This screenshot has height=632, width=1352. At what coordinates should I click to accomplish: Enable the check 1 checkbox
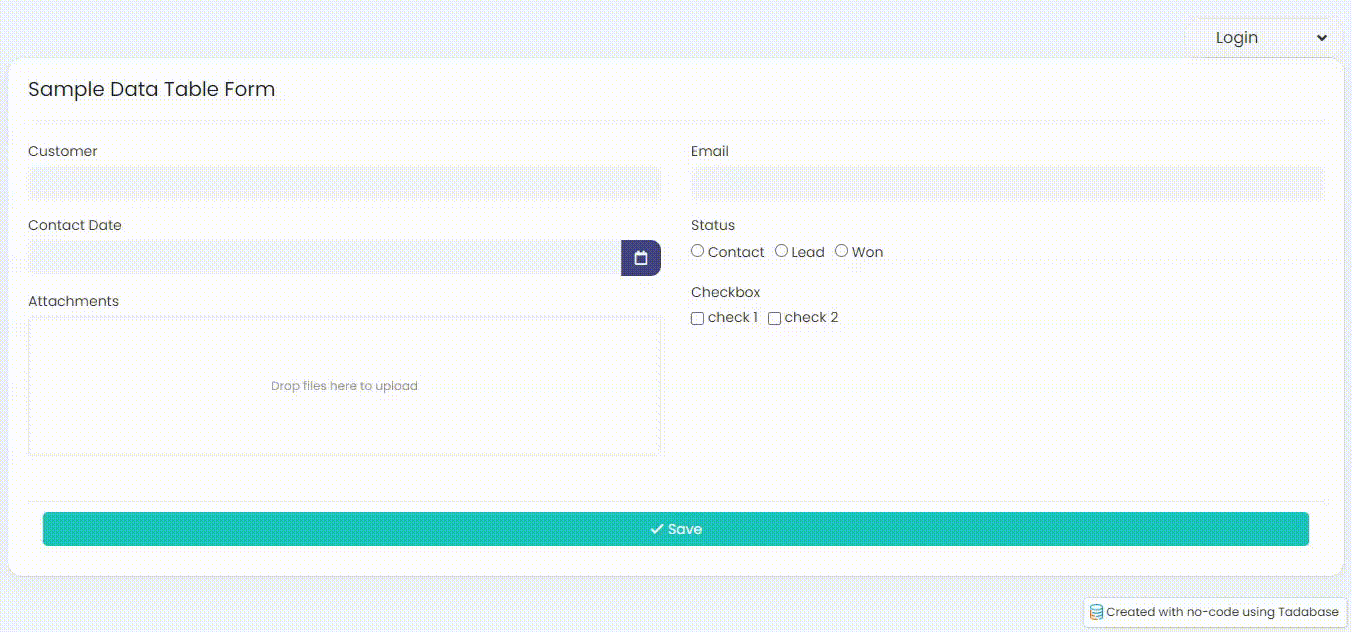click(698, 319)
